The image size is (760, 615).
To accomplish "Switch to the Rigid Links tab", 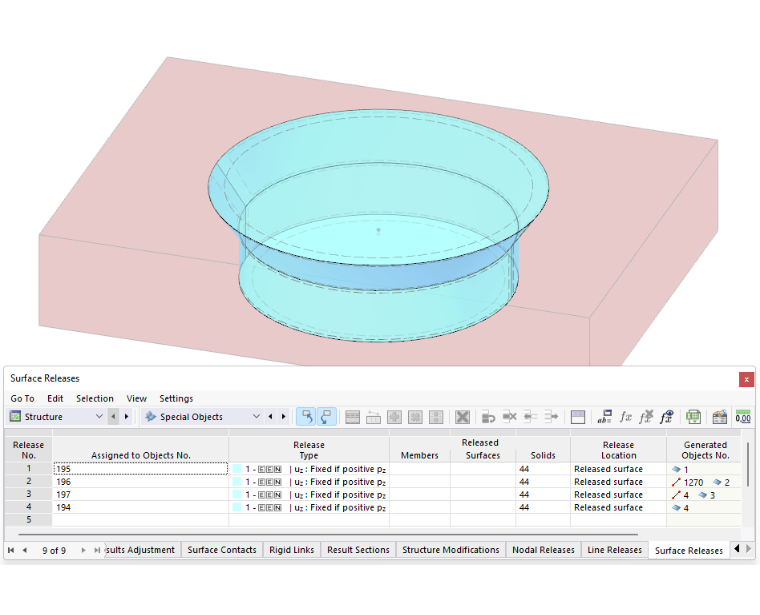I will (x=292, y=550).
